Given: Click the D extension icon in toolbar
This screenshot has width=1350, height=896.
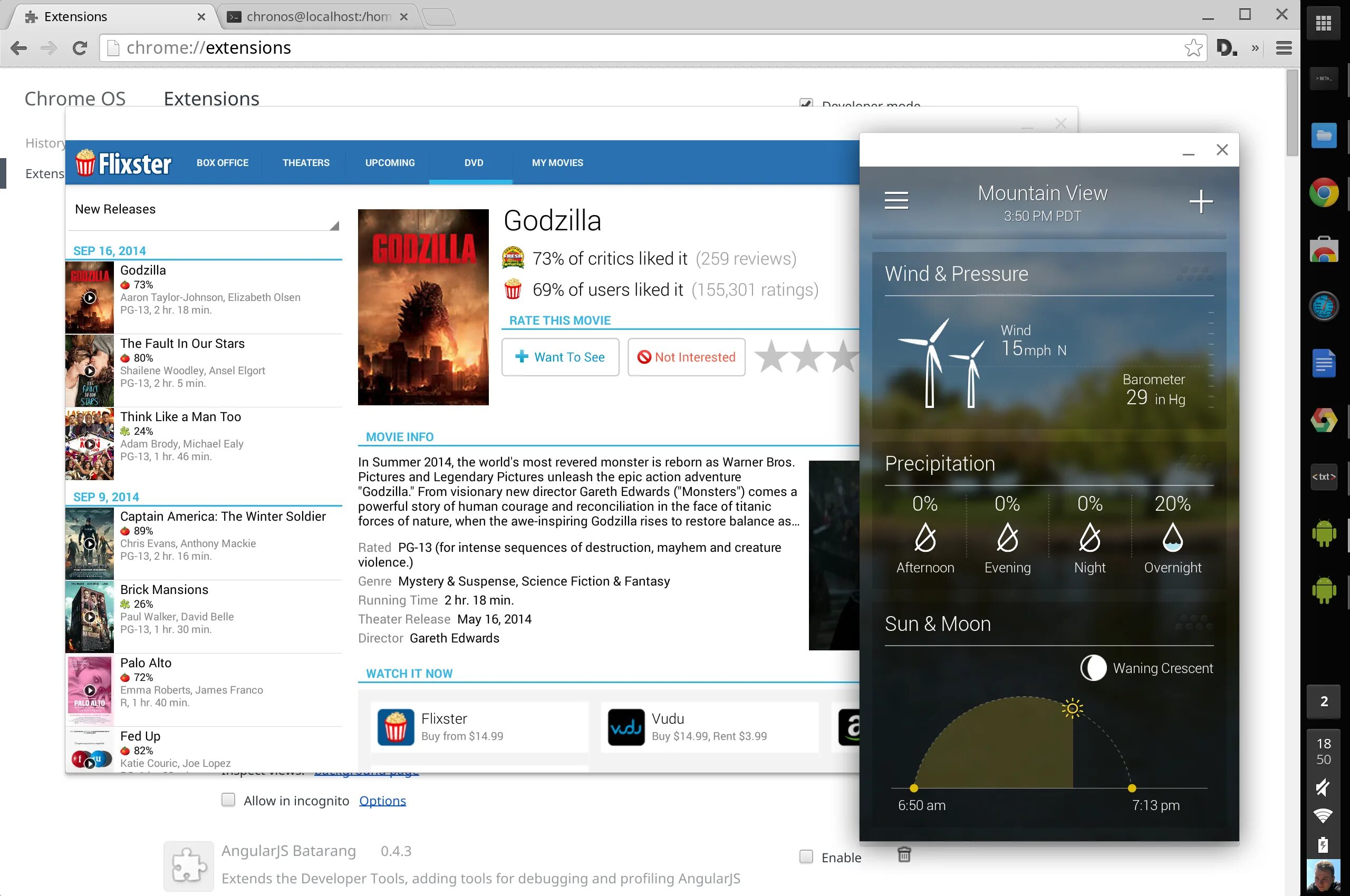Looking at the screenshot, I should tap(1227, 47).
